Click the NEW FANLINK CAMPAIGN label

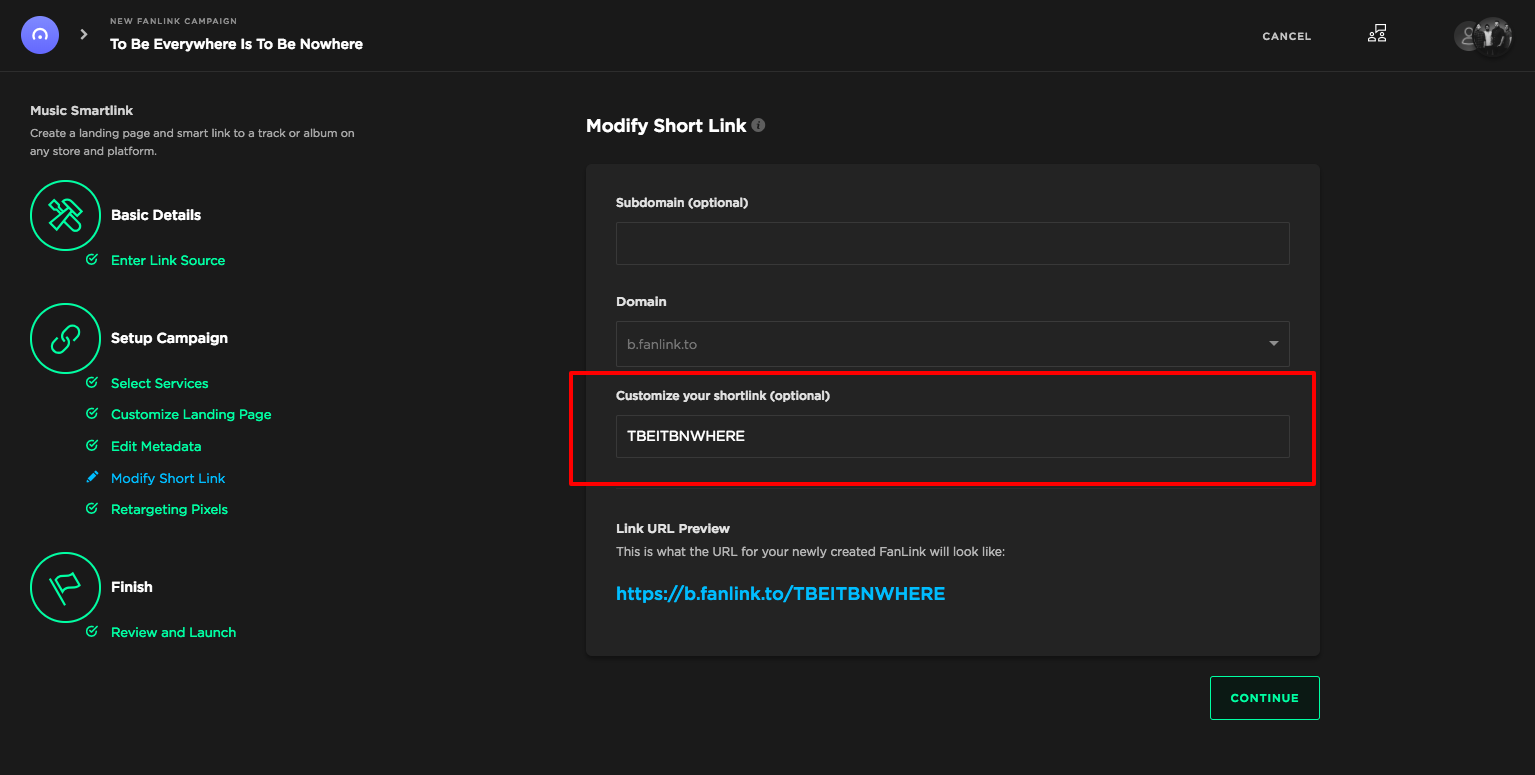click(174, 21)
